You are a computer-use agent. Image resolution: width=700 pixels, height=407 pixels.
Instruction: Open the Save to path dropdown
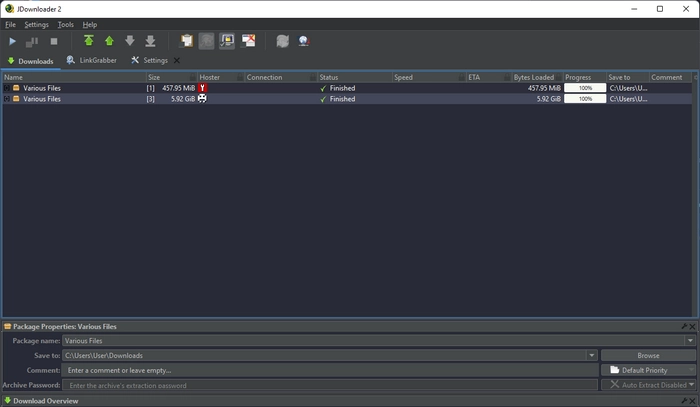tap(592, 355)
